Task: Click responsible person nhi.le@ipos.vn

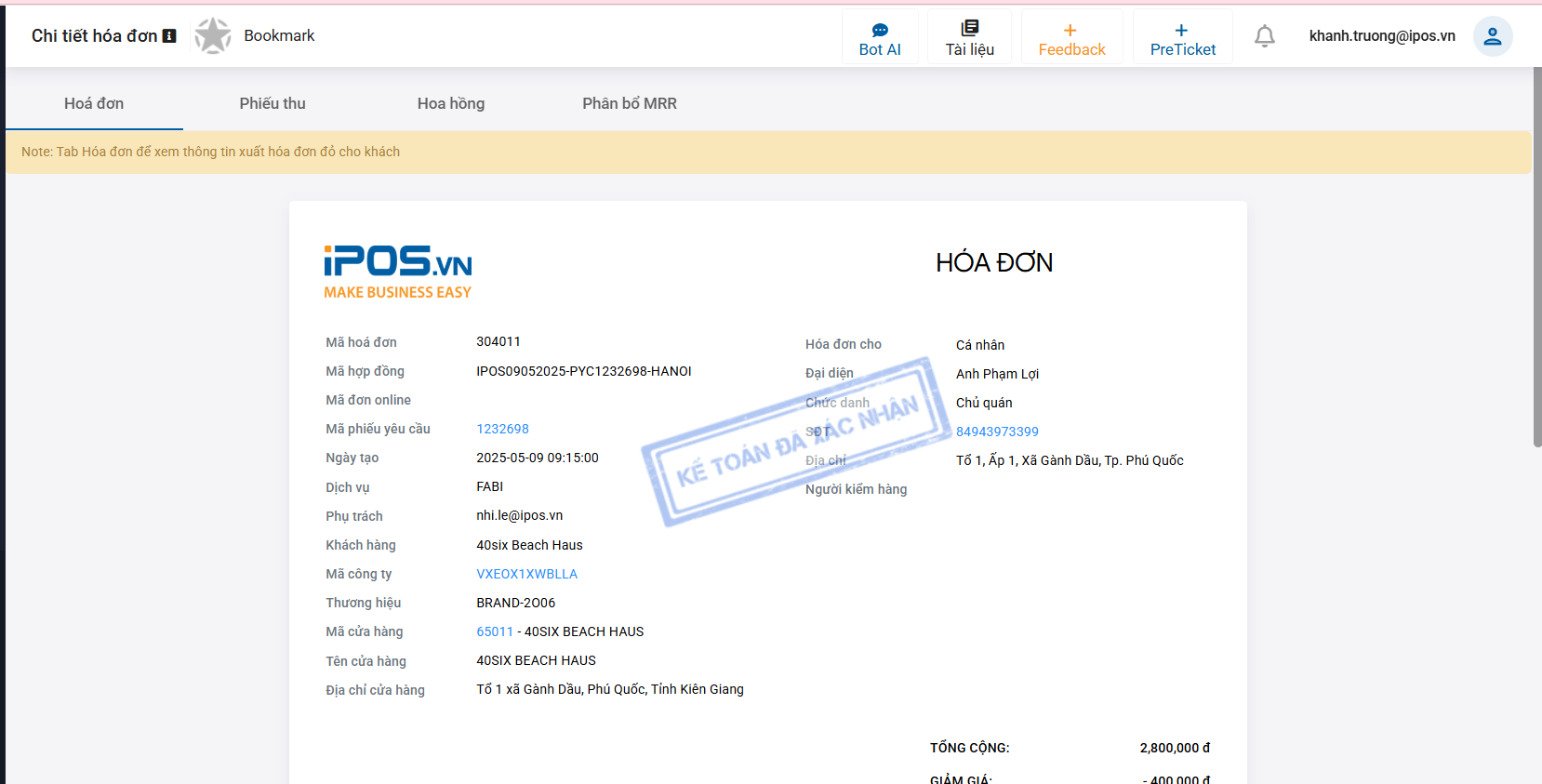Action: tap(520, 515)
